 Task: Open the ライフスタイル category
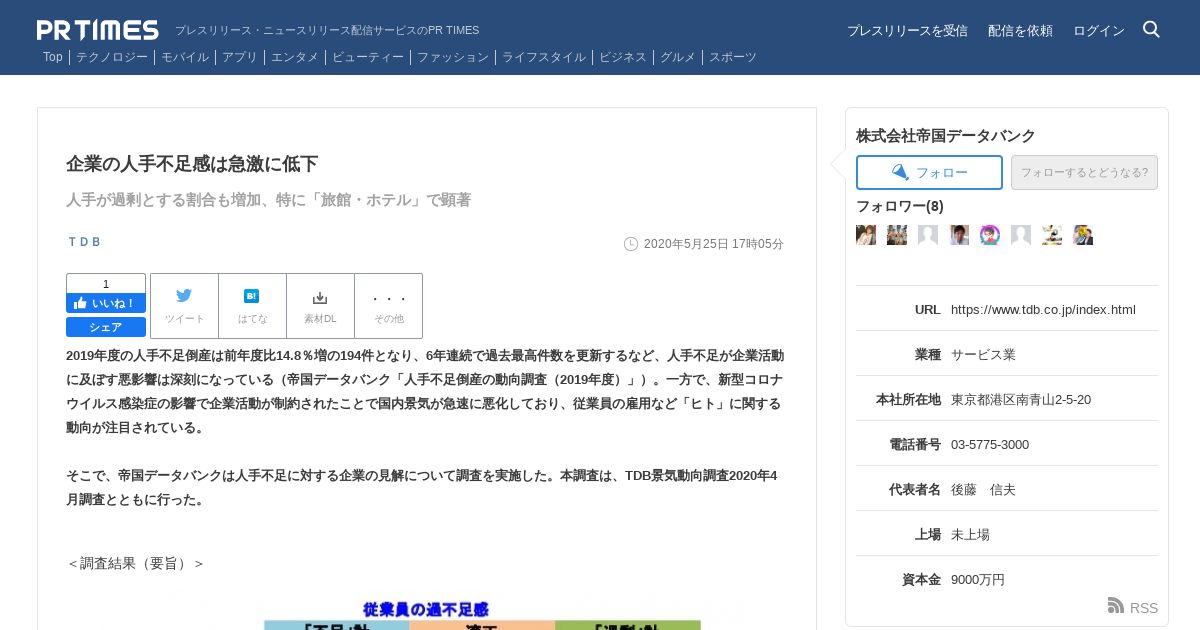(544, 57)
